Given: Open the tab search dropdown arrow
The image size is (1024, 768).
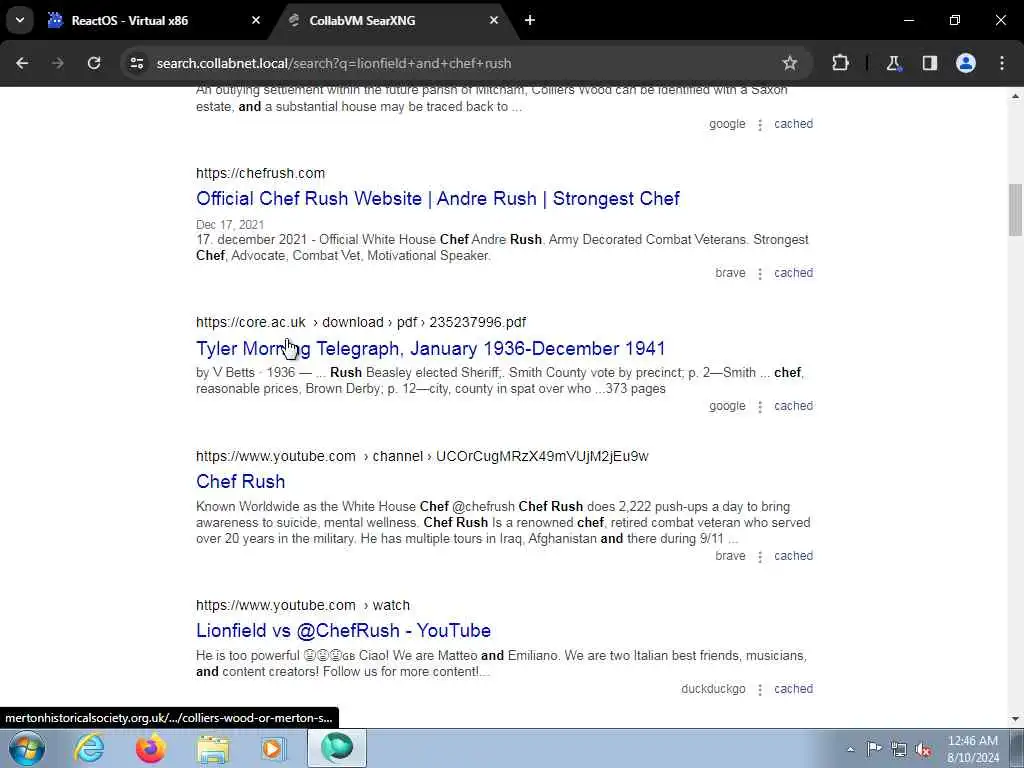Looking at the screenshot, I should (20, 20).
